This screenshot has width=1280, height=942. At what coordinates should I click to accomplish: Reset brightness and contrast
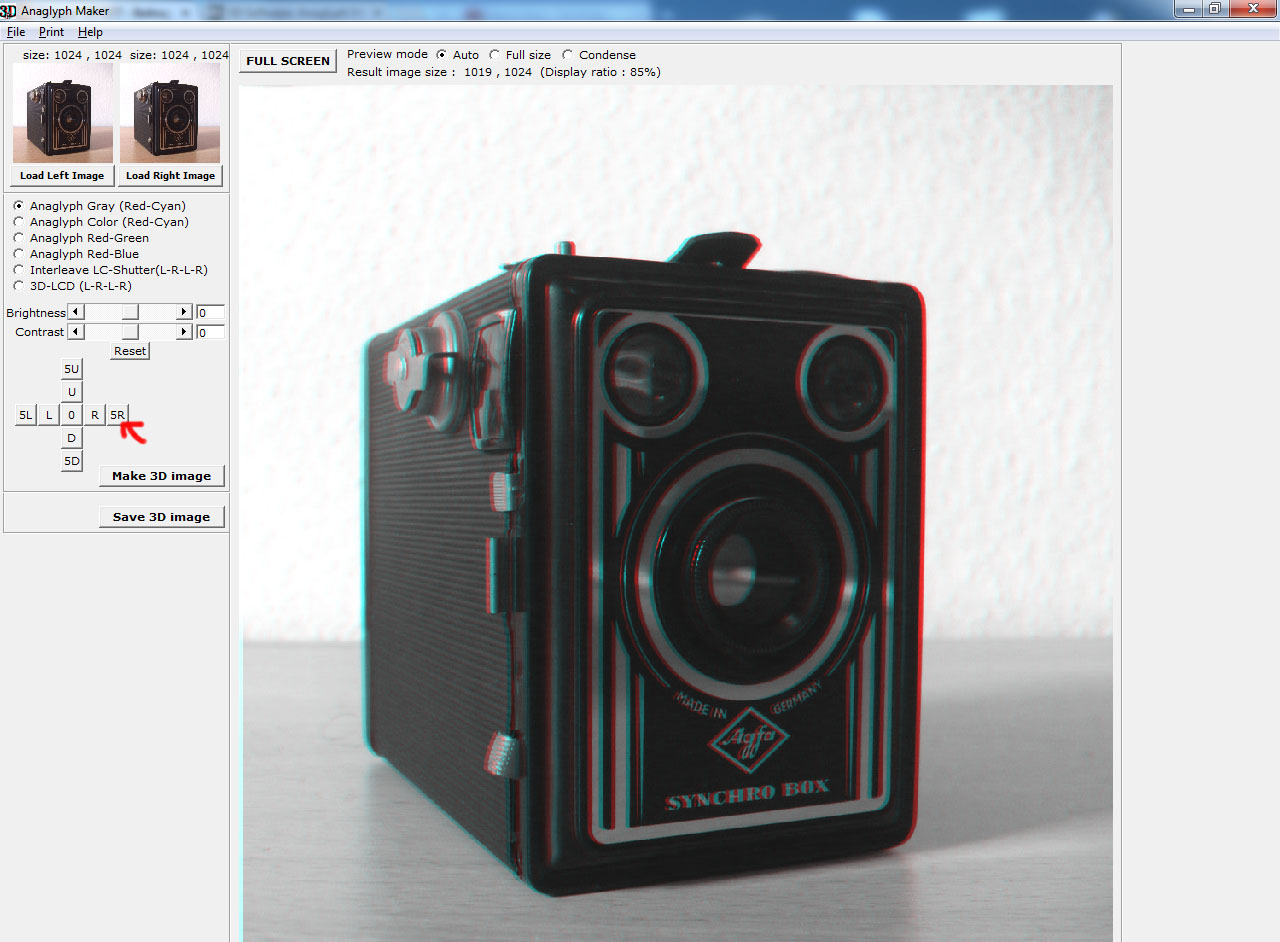(130, 351)
